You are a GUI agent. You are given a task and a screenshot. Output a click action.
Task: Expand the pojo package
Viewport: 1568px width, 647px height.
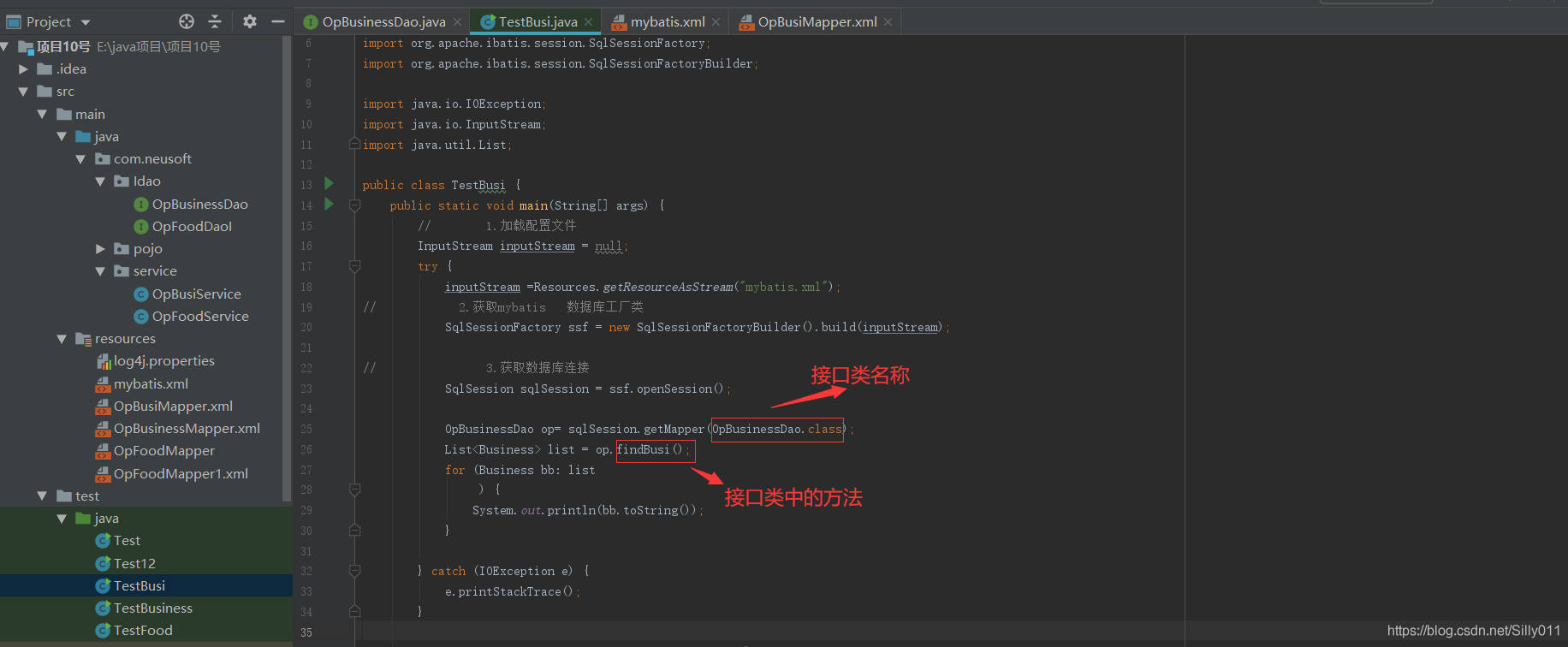point(100,249)
